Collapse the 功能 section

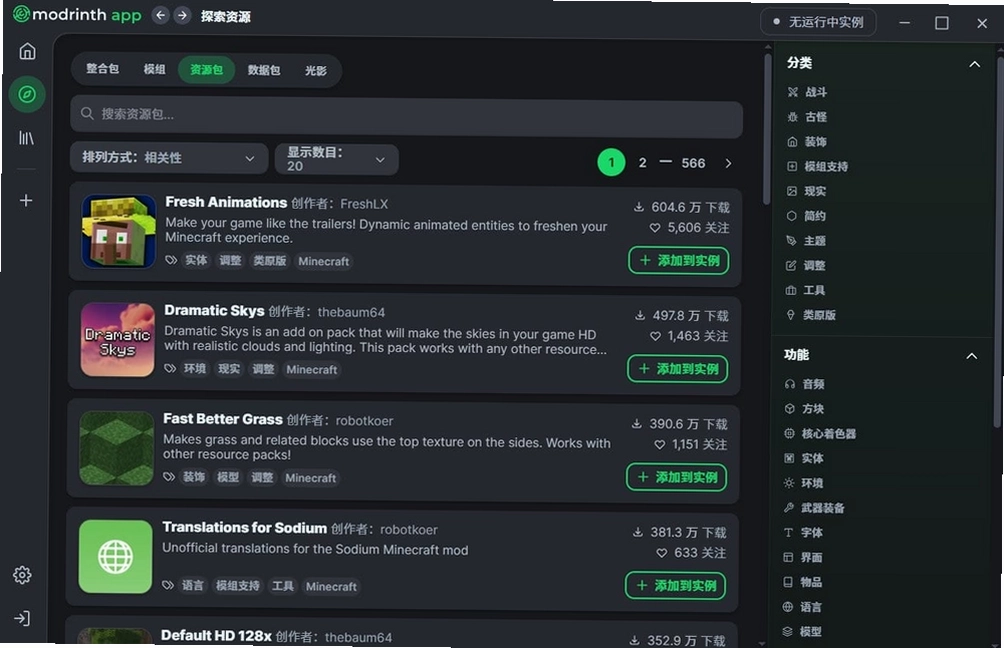click(971, 356)
